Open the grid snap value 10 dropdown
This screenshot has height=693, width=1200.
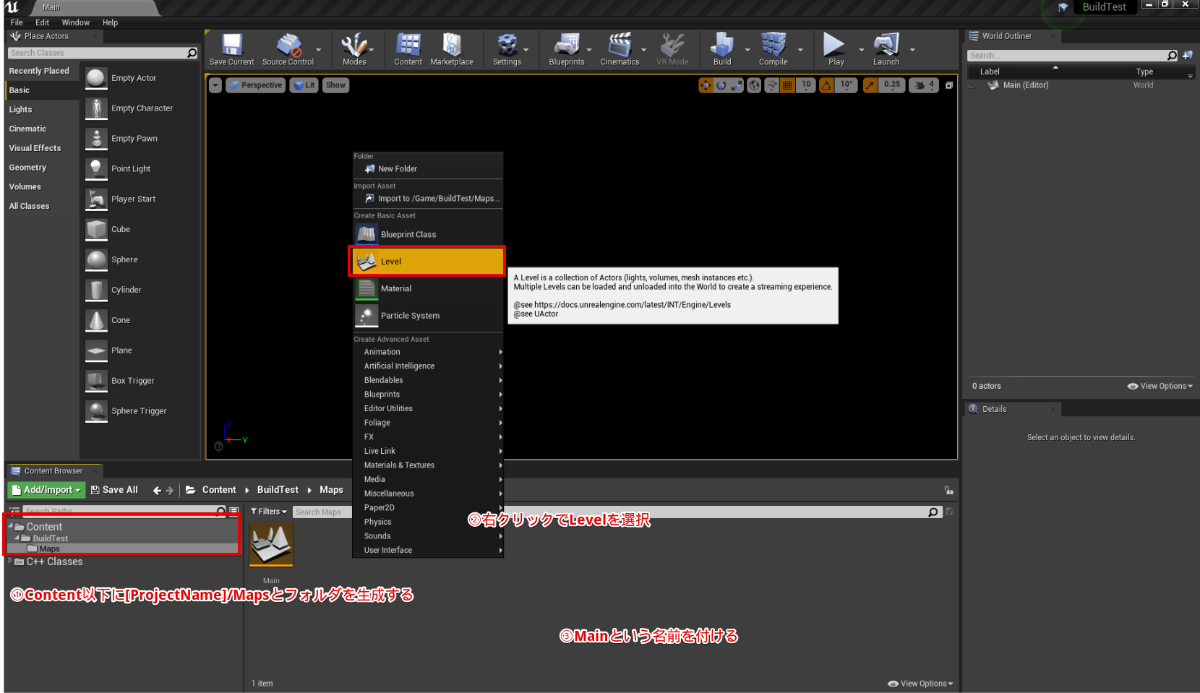coord(807,85)
